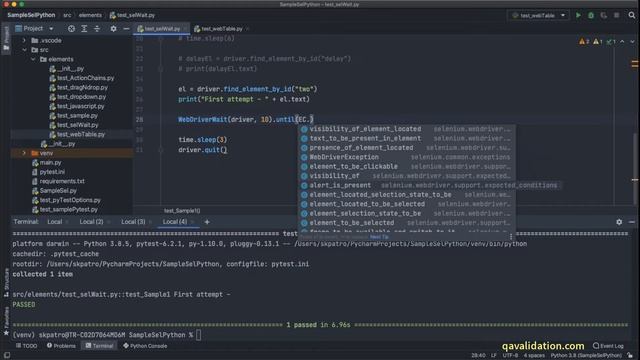Open the TODO tool window
This screenshot has width=640, height=360.
(27, 346)
